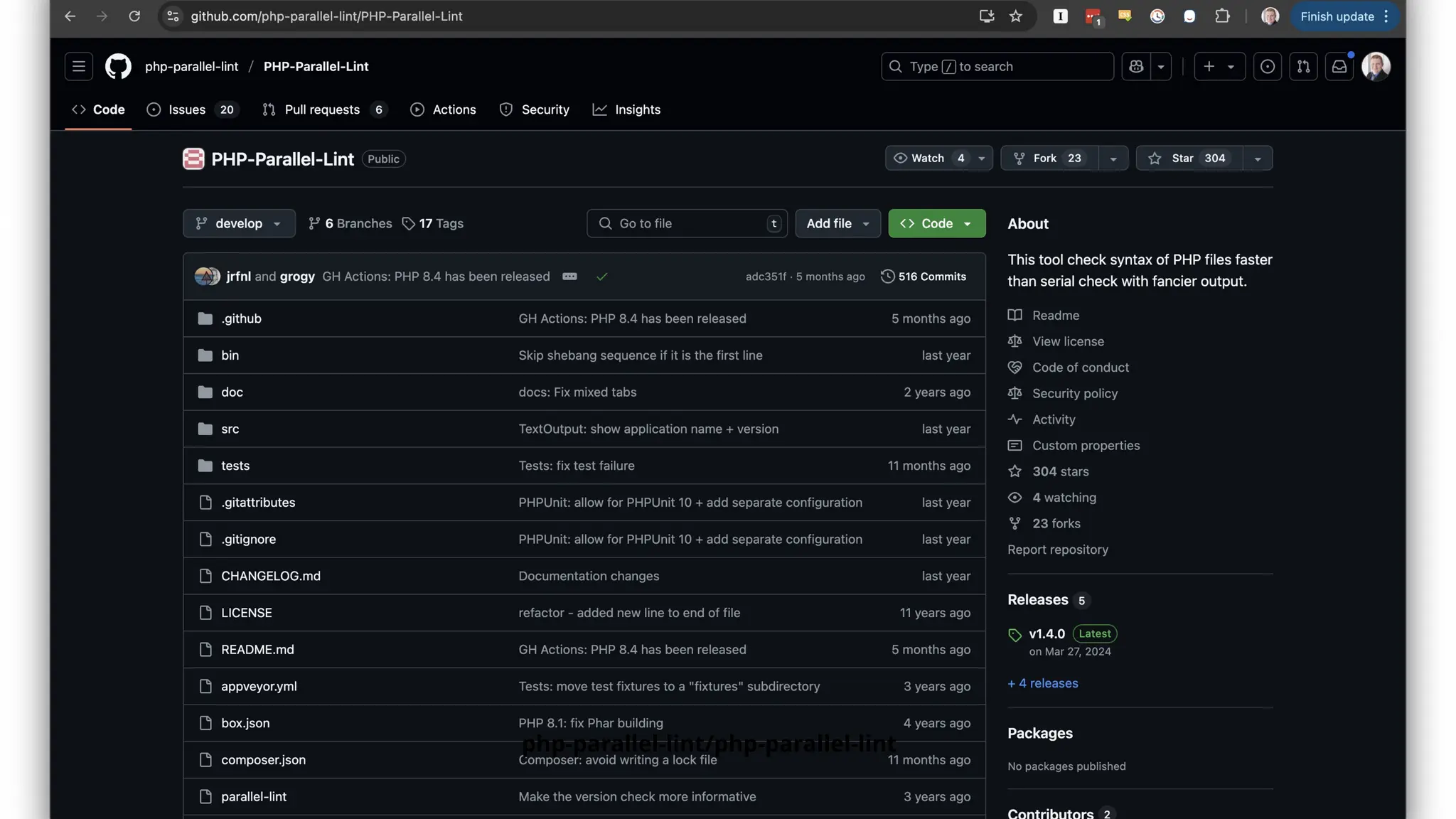Click the Type / to search box

click(997, 66)
